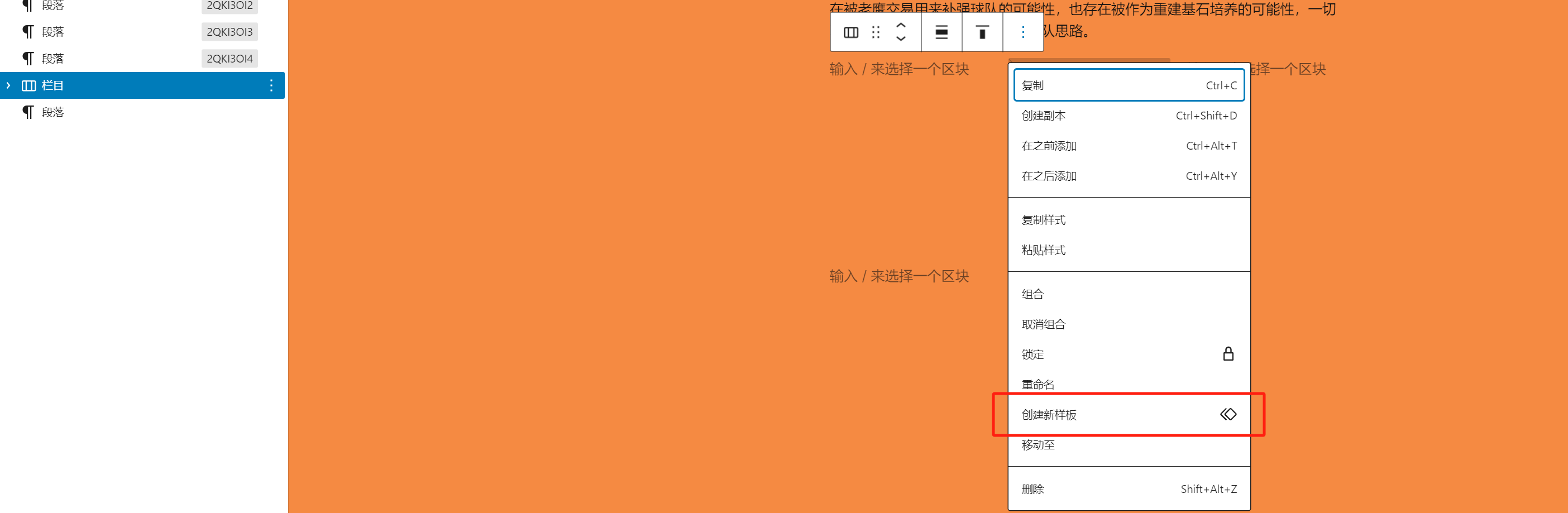Click the alignment icon in the block toolbar

tap(941, 32)
